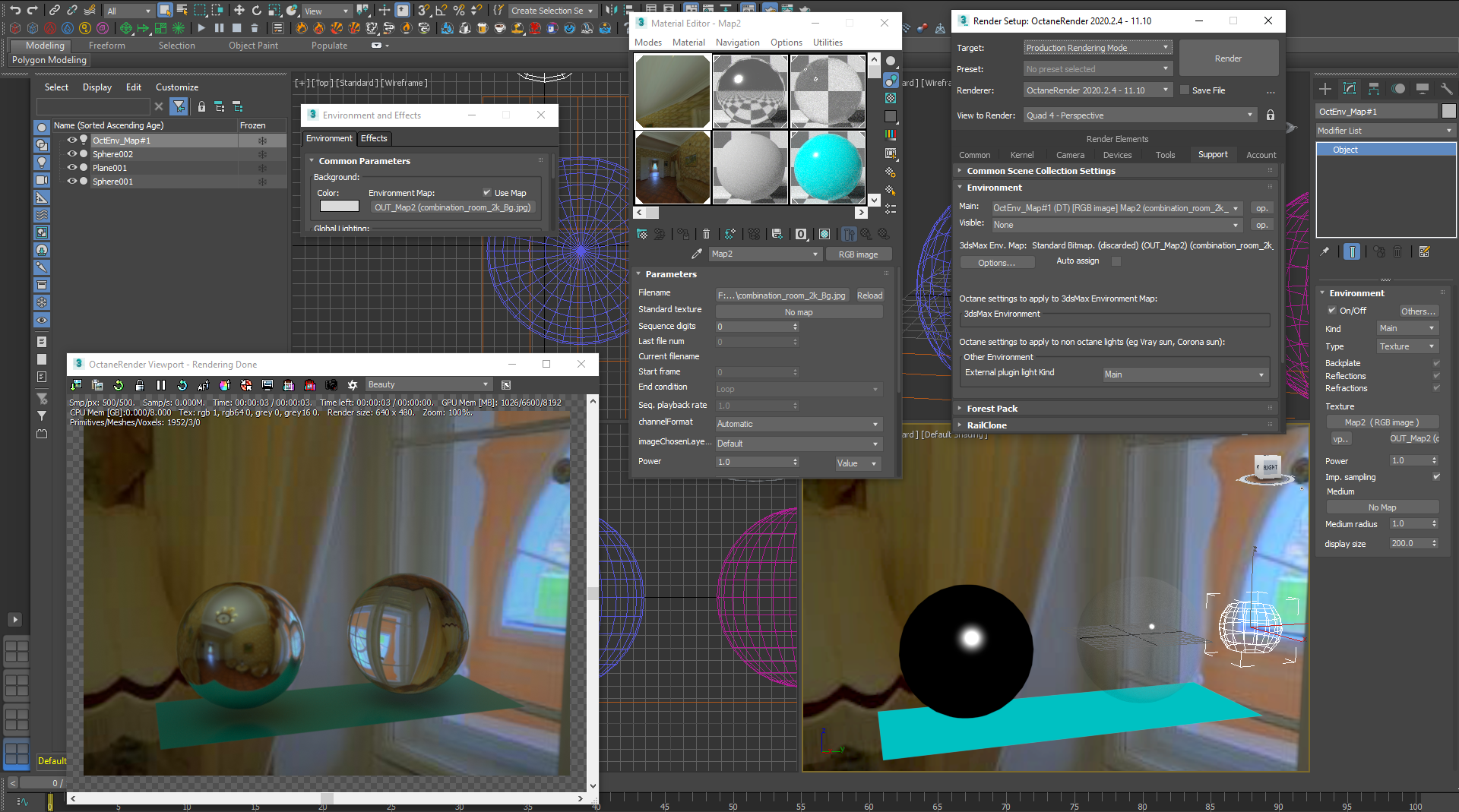Activate the Select and Move tool
Screen dimensions: 1459x812
tap(239, 11)
